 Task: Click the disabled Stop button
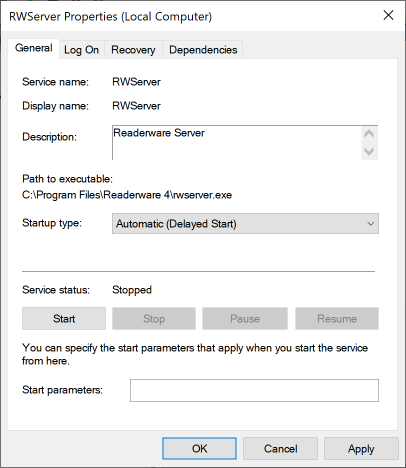(154, 319)
